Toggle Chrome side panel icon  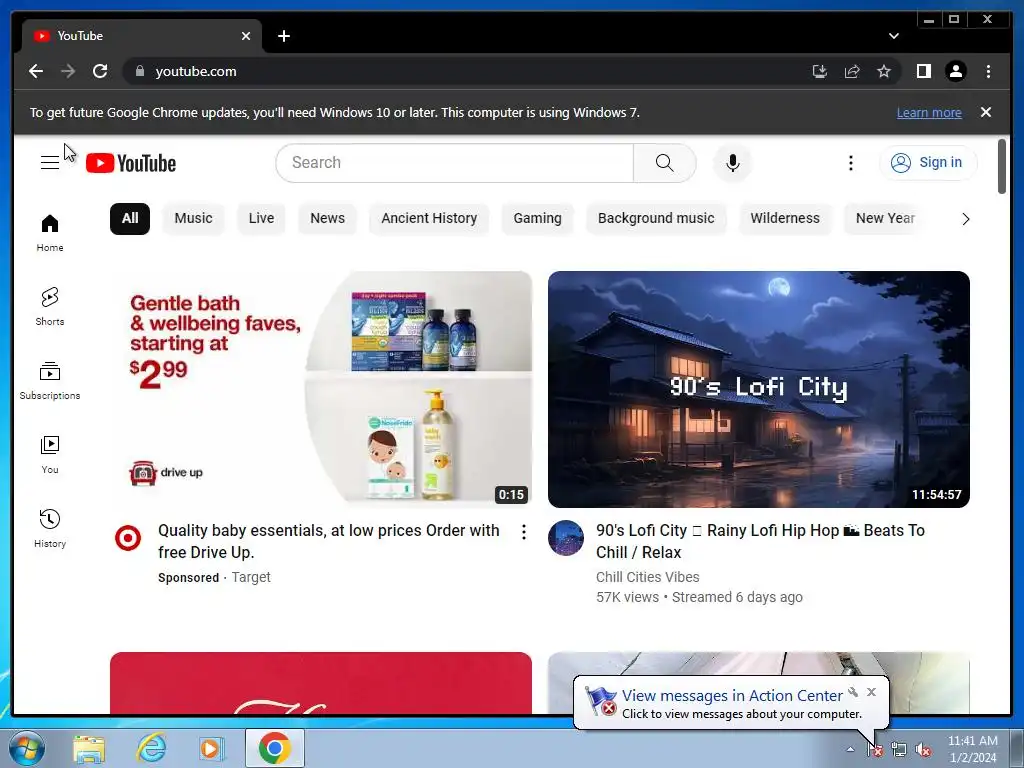pos(923,71)
